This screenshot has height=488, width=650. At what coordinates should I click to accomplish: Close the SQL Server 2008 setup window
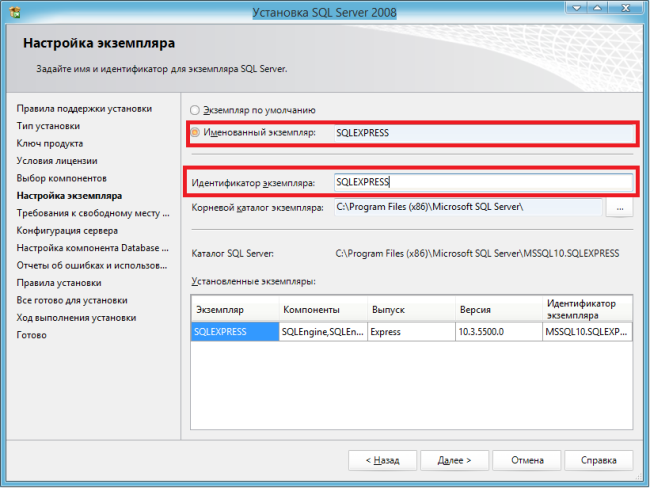(x=626, y=7)
